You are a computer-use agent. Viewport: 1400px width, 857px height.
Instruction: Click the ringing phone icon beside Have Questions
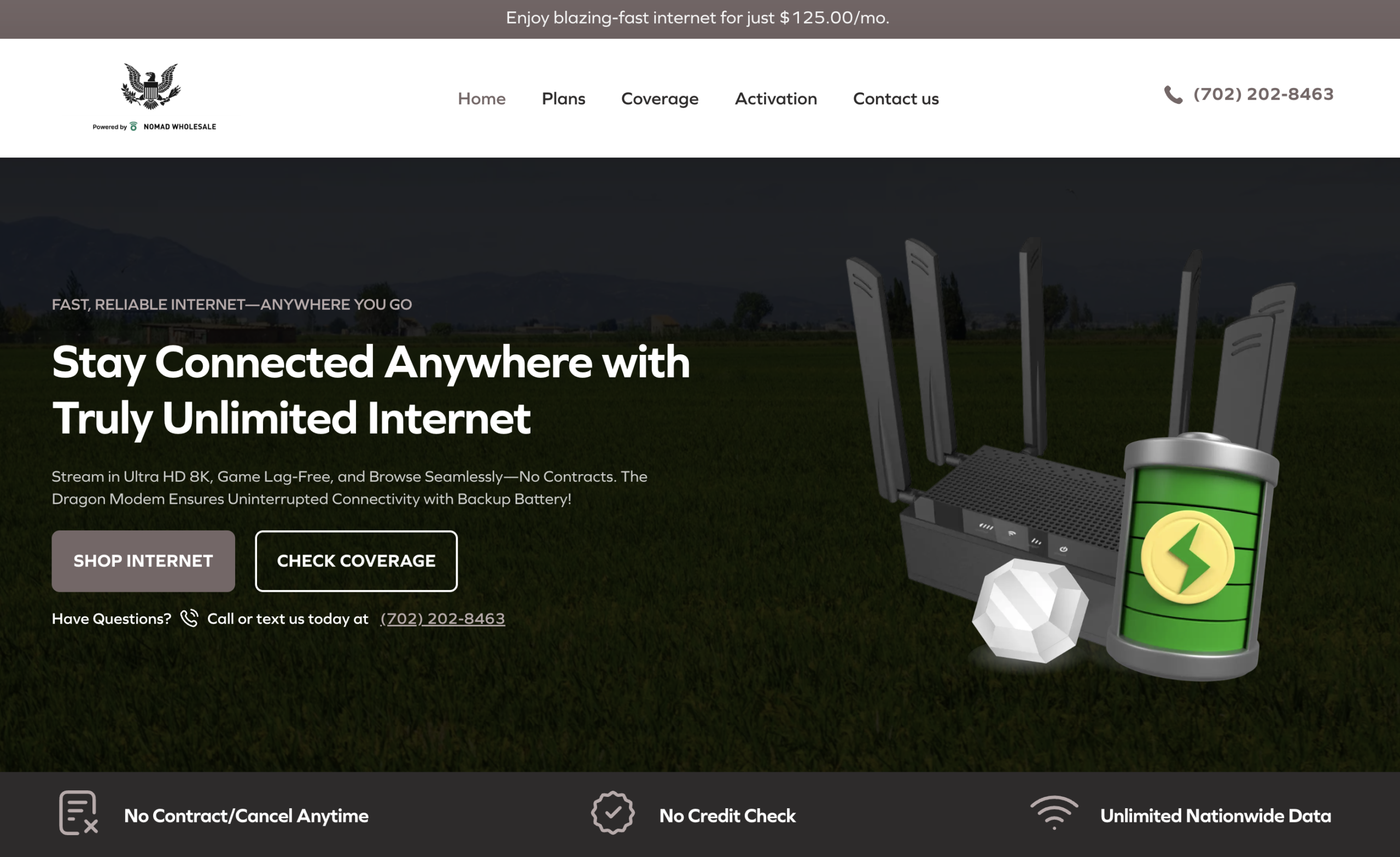click(189, 619)
